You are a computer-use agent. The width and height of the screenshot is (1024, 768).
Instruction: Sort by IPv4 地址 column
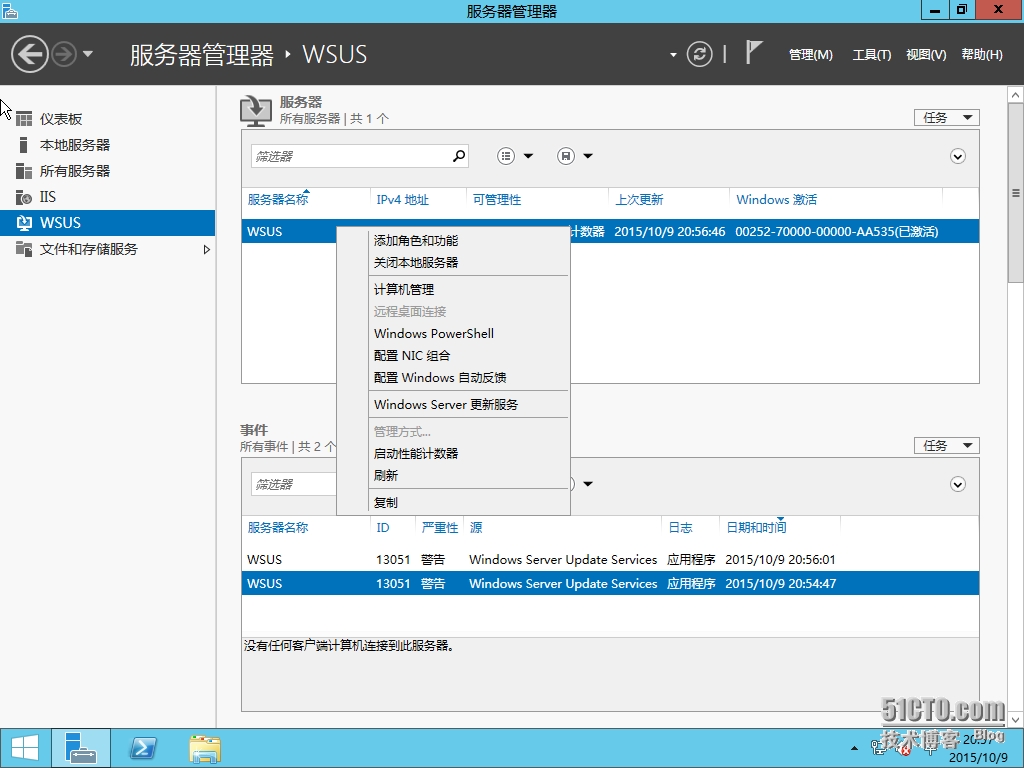(x=402, y=200)
